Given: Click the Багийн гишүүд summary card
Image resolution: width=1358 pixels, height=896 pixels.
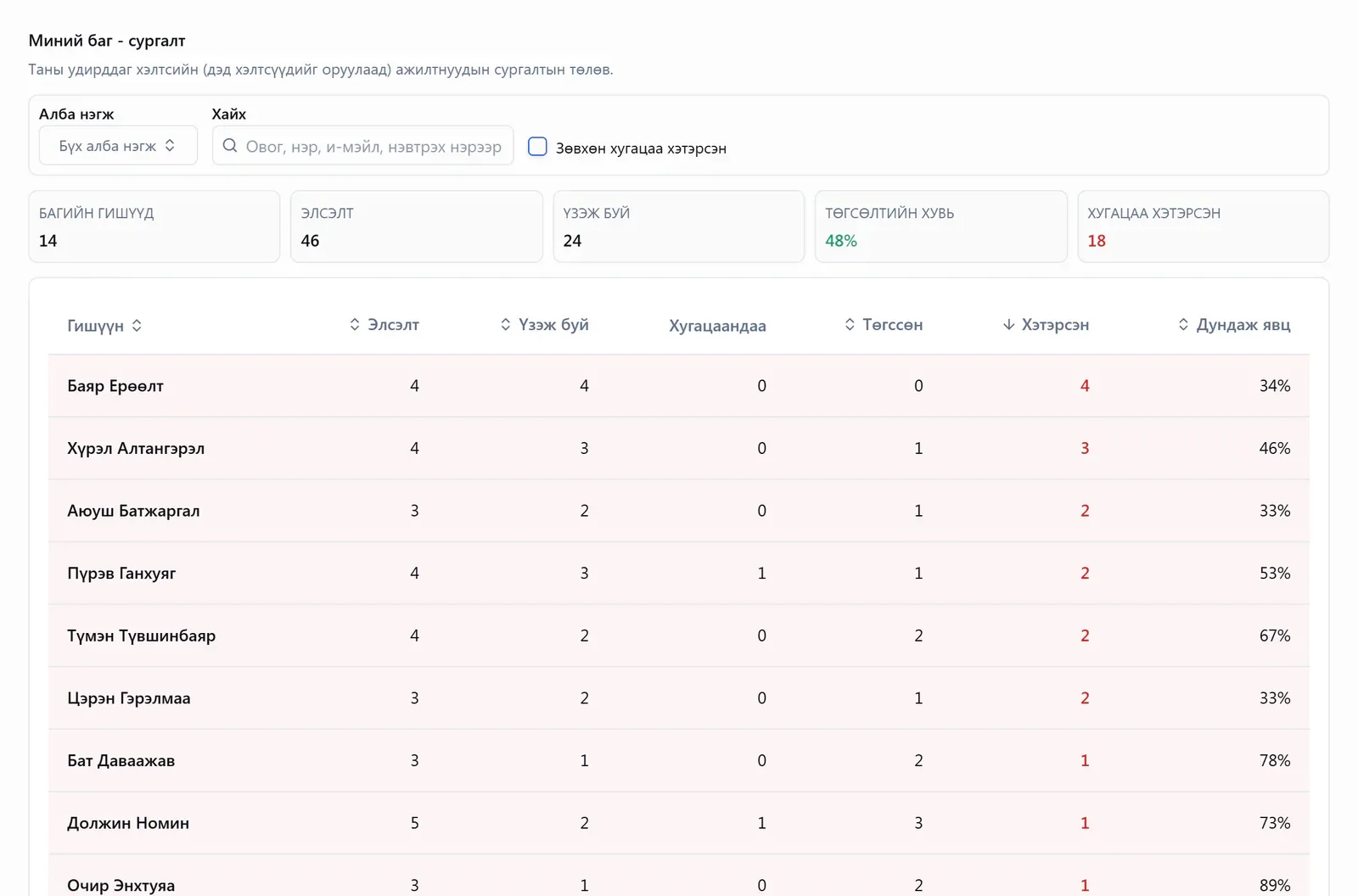Looking at the screenshot, I should click(x=154, y=227).
